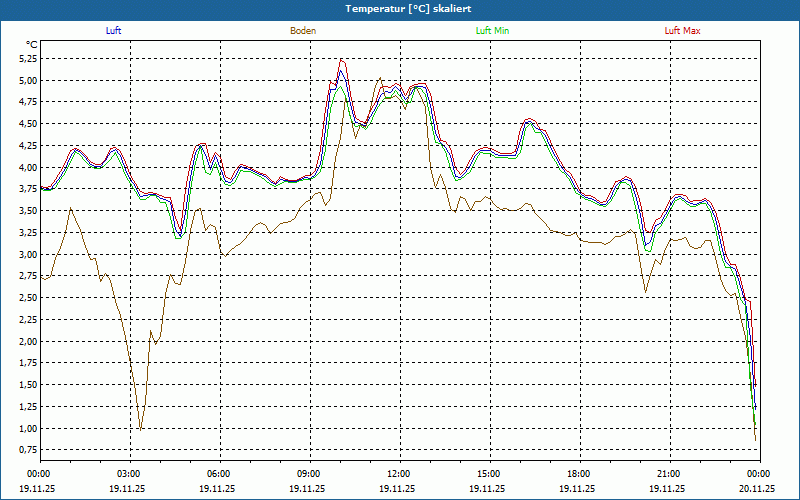Click the Boden curve's lowest dip after 03:00

click(141, 429)
